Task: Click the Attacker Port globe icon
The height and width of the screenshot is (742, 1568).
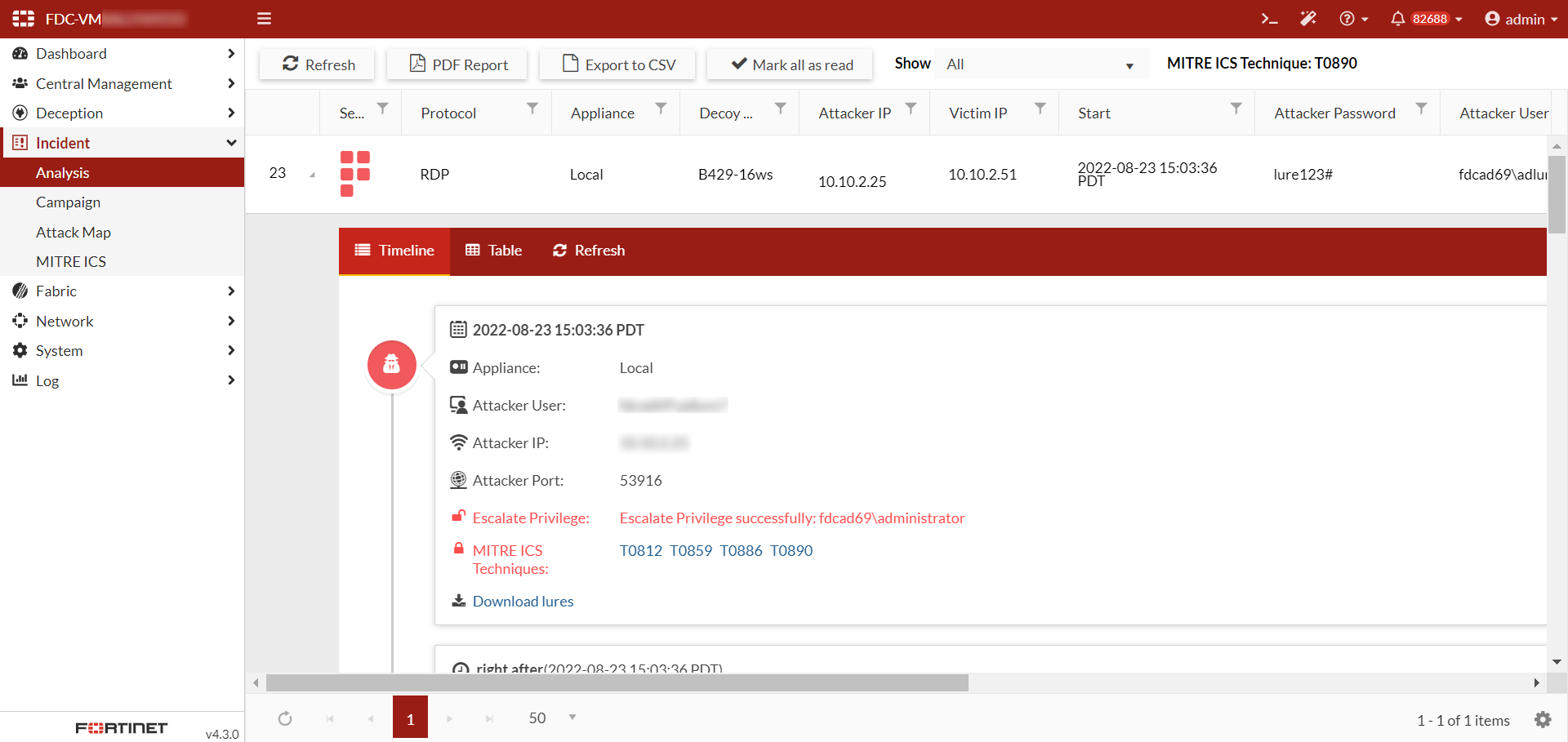Action: pyautogui.click(x=459, y=480)
